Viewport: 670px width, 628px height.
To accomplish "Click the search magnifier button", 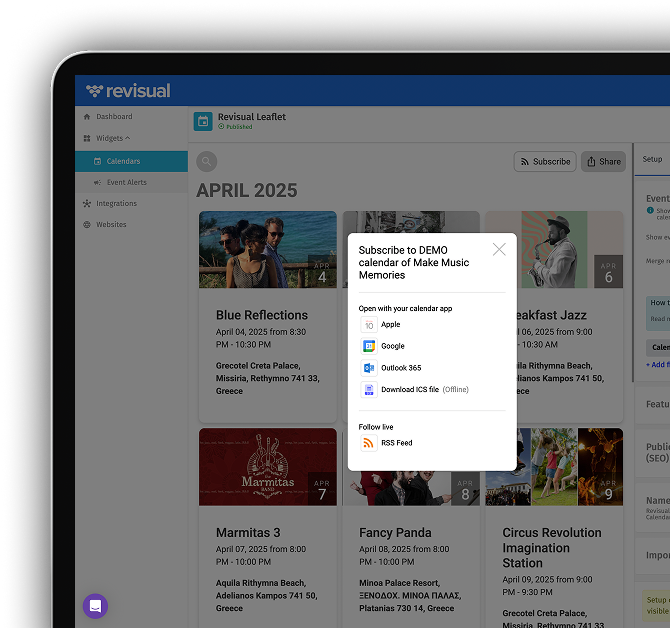I will click(x=206, y=161).
